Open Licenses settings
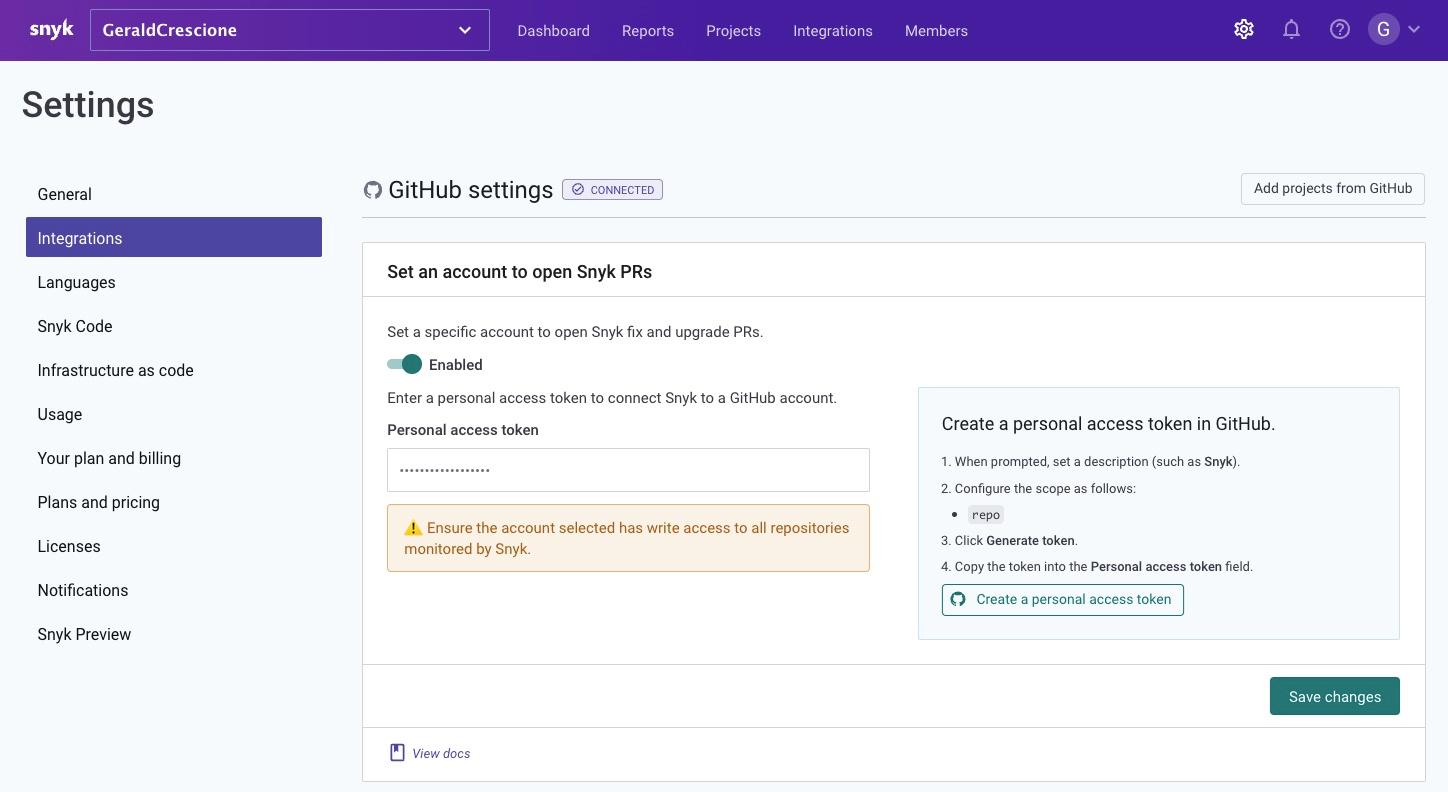1448x792 pixels. click(x=174, y=546)
